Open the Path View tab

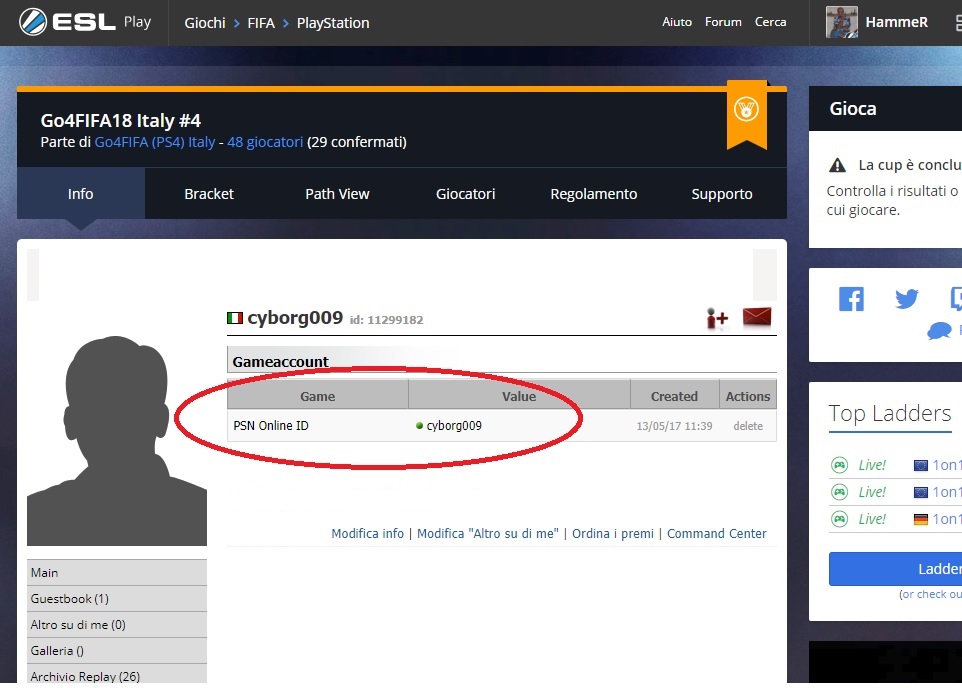(x=337, y=194)
